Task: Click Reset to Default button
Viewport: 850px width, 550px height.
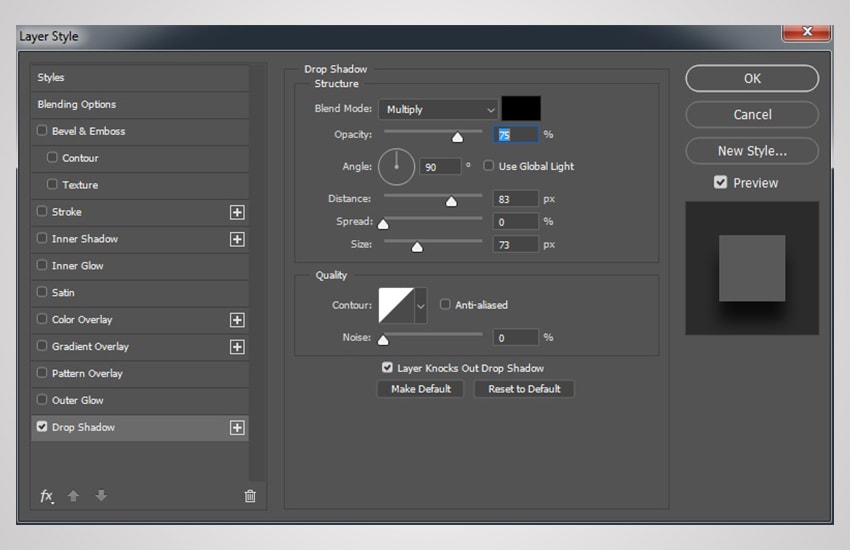Action: (x=524, y=389)
